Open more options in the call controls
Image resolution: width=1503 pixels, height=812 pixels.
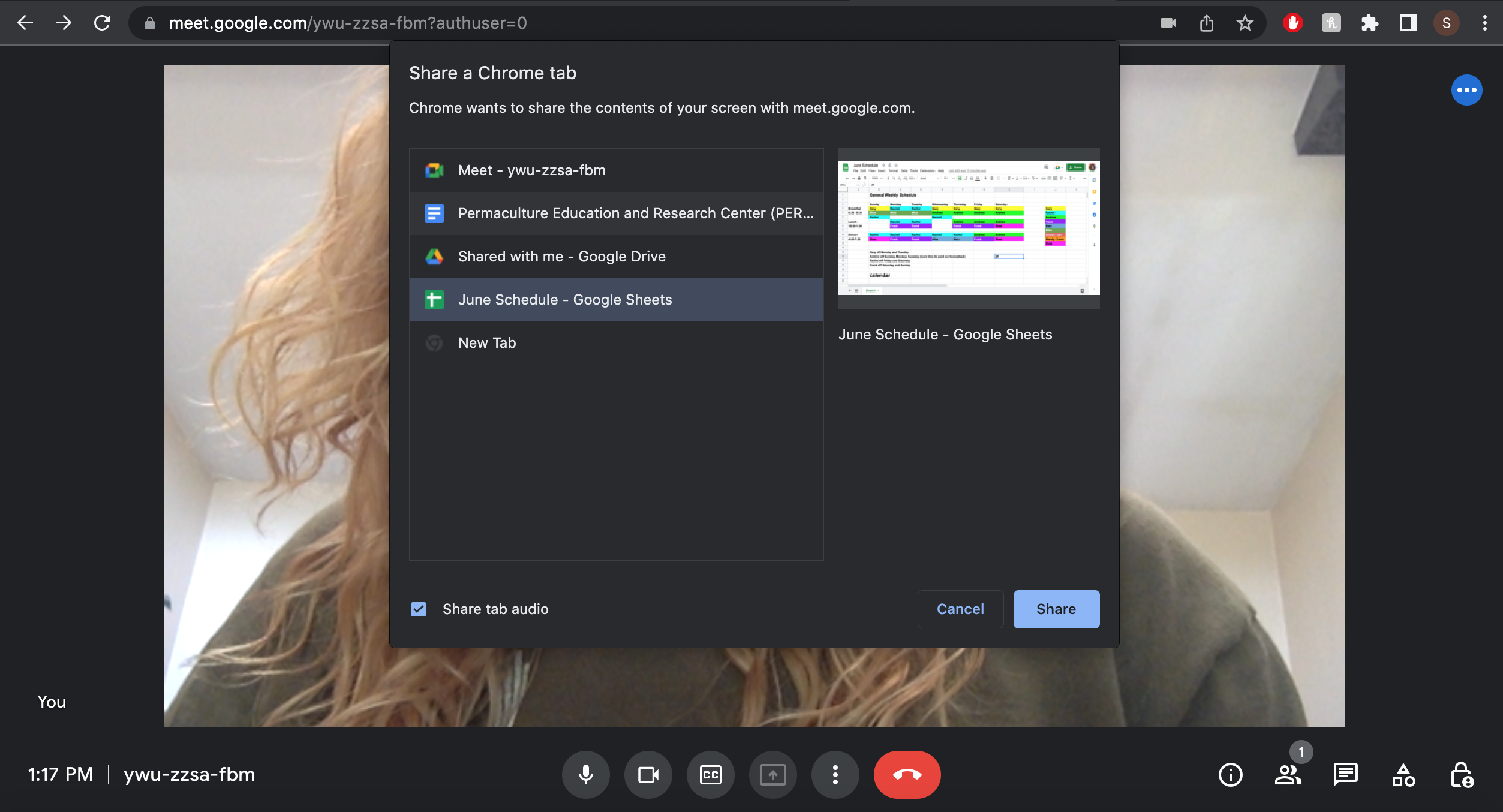835,774
